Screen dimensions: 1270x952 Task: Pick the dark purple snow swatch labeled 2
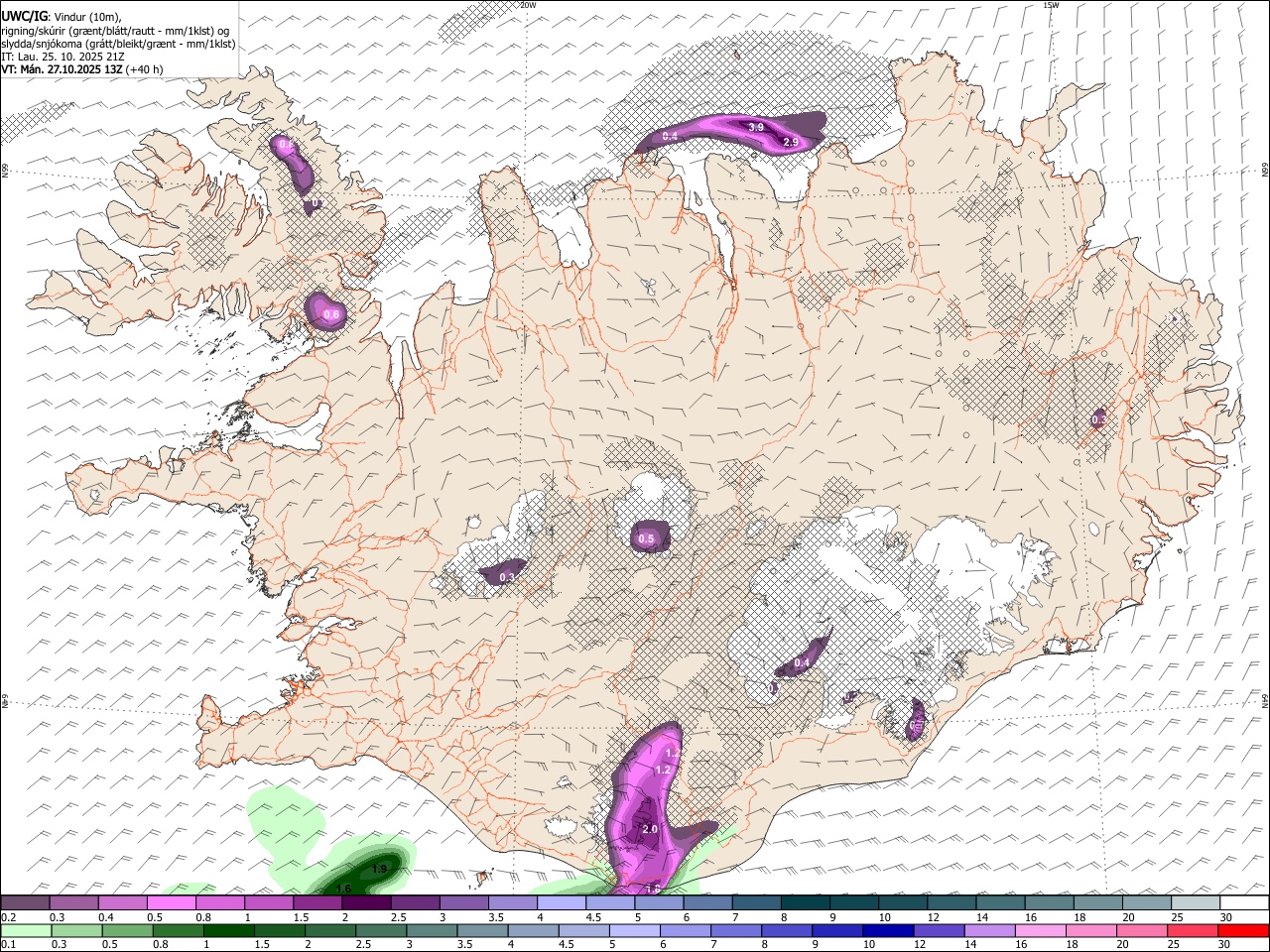(366, 903)
